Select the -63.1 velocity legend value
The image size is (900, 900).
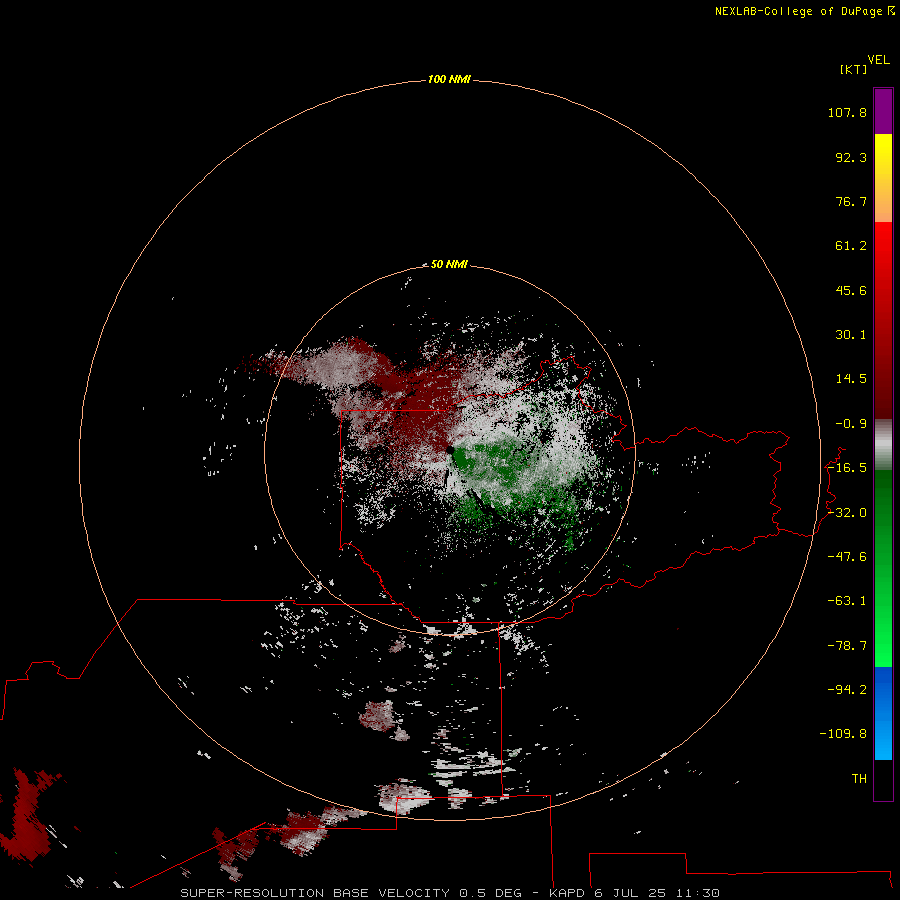(x=847, y=601)
